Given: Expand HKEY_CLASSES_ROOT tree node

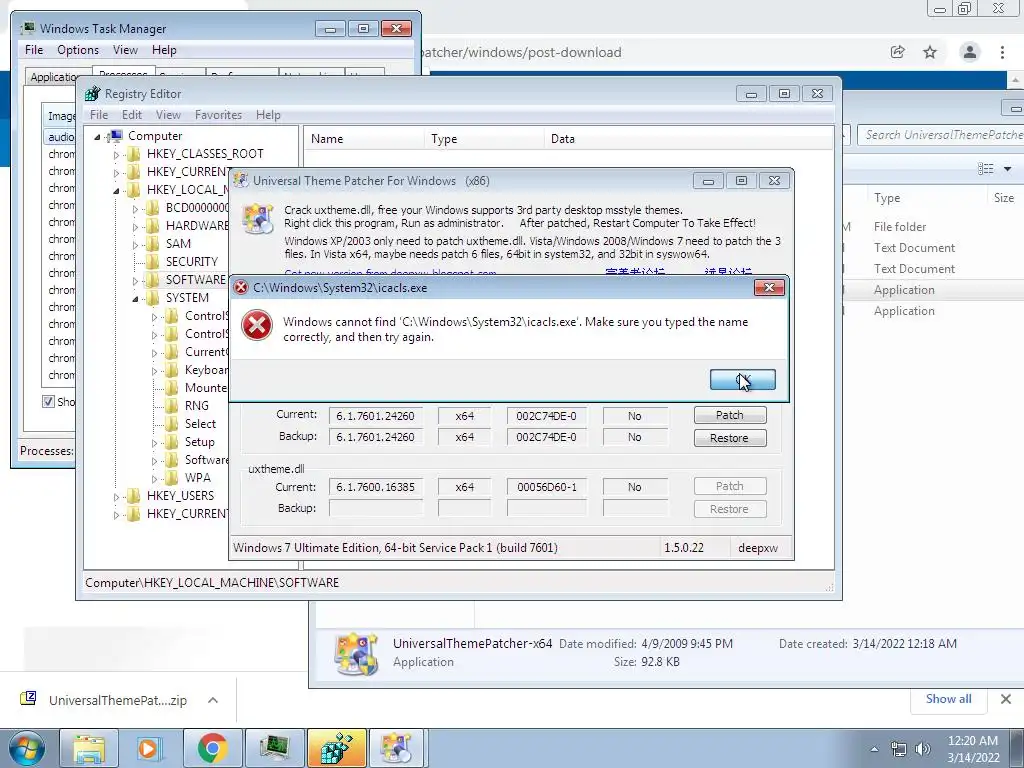Looking at the screenshot, I should [116, 155].
